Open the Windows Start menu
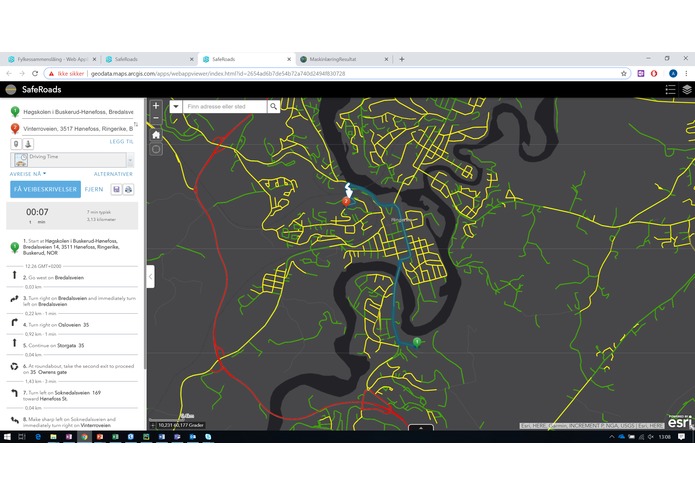This screenshot has width=695, height=494. [7, 437]
